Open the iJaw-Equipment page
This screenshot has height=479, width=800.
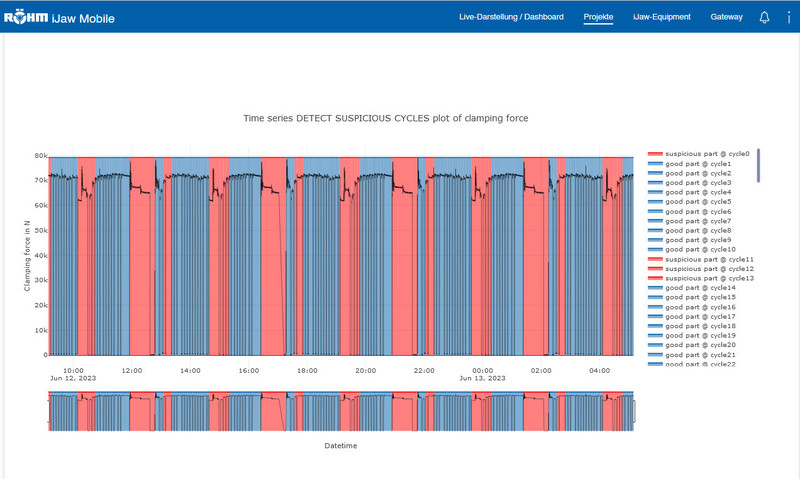(662, 17)
